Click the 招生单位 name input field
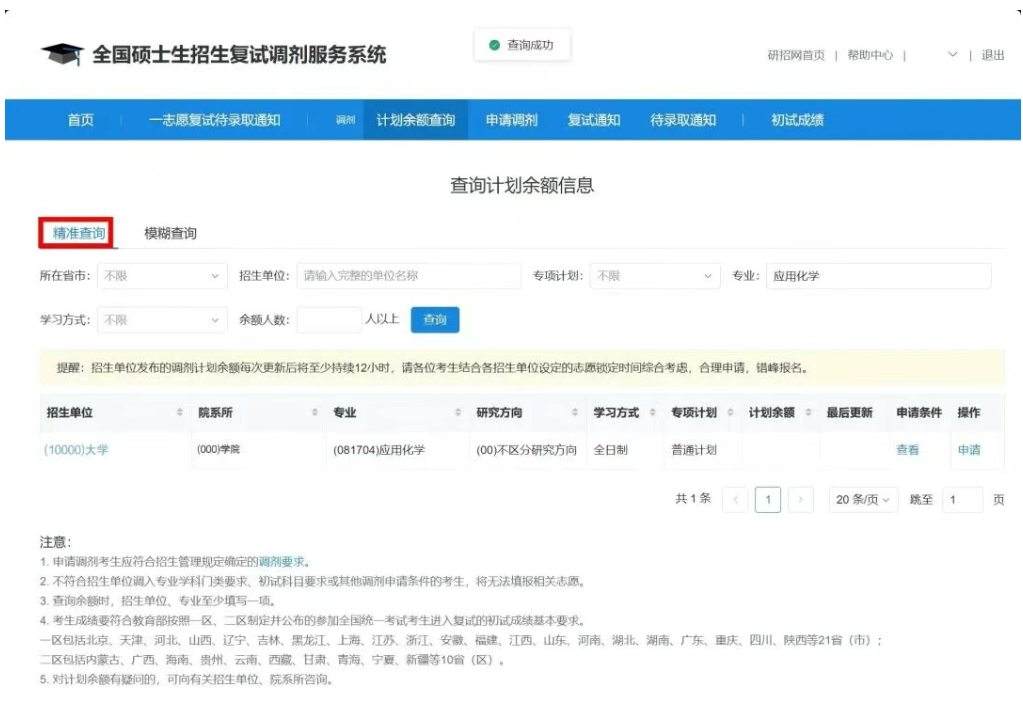Image resolution: width=1023 pixels, height=720 pixels. tap(408, 276)
